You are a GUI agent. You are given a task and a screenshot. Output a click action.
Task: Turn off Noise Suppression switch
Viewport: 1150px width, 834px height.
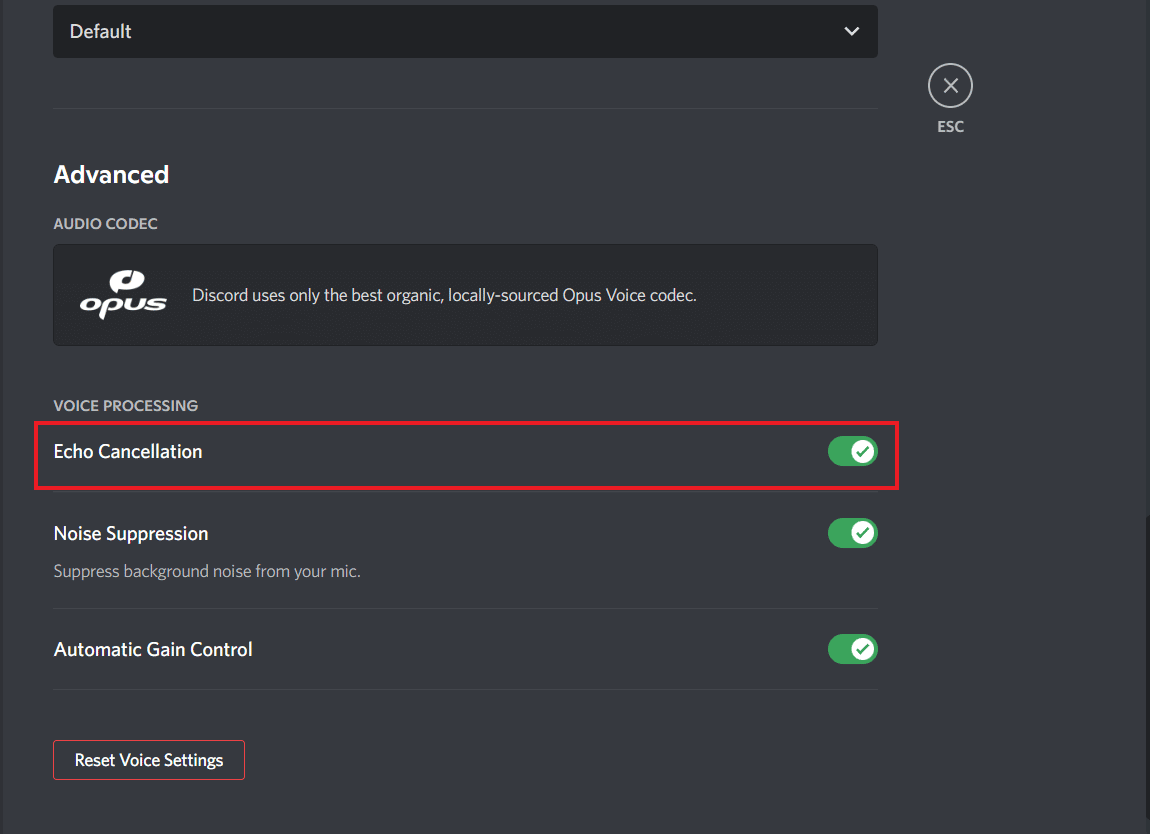[x=852, y=533]
